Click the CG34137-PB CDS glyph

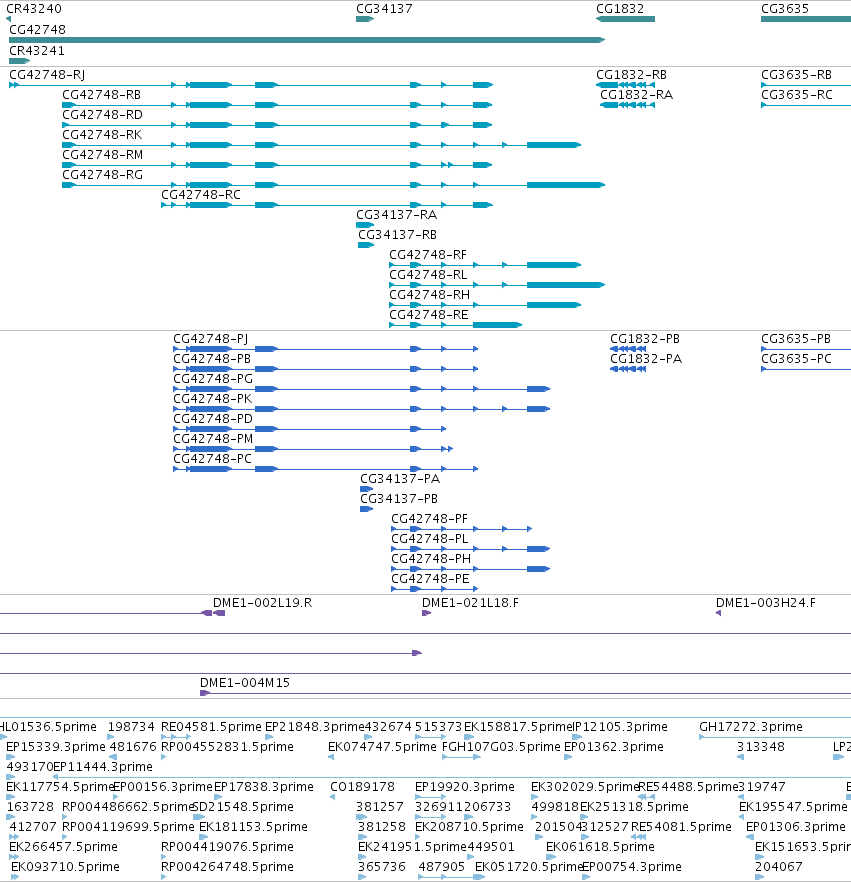(367, 509)
